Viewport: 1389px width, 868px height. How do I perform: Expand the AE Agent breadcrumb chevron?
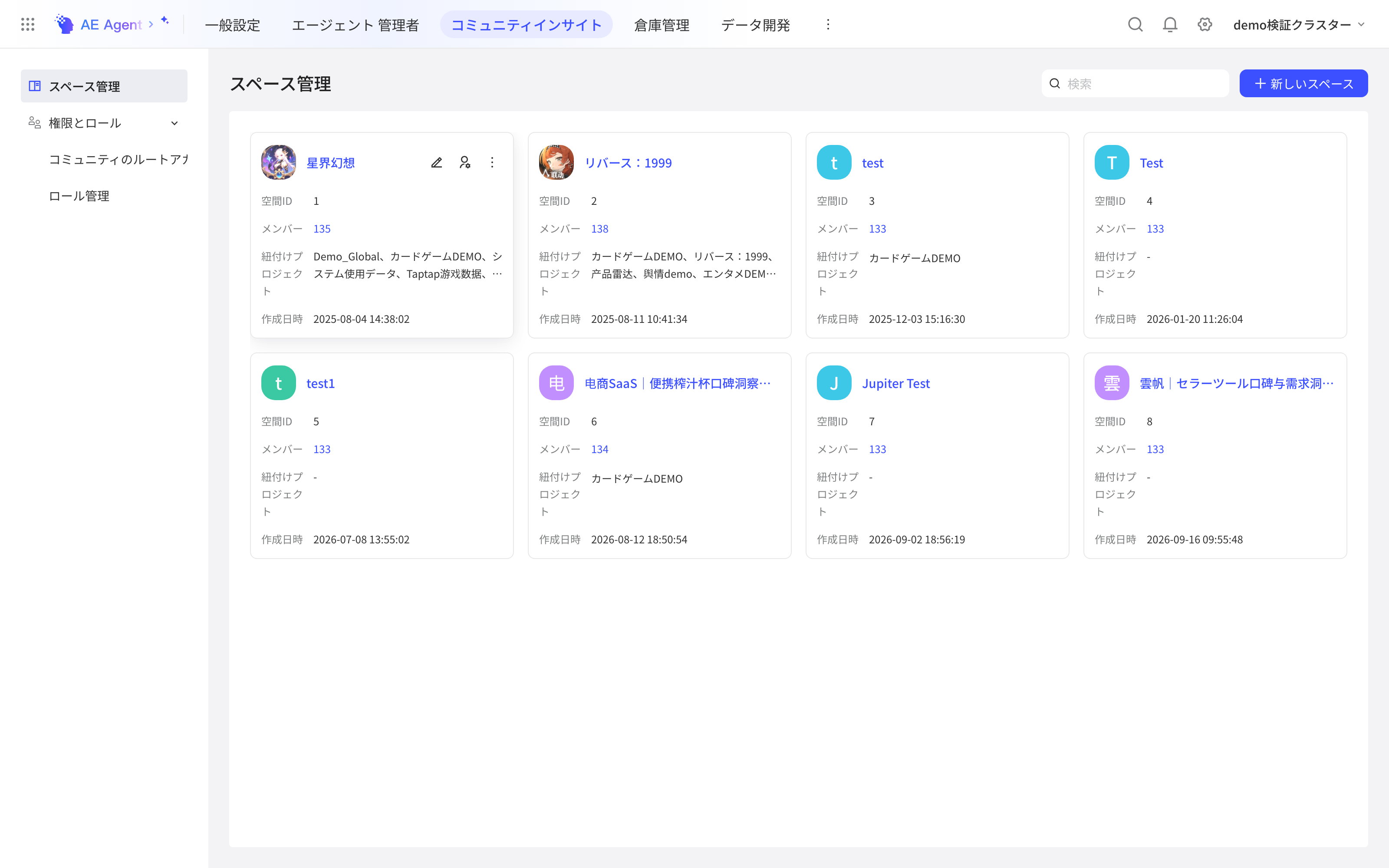(x=151, y=24)
